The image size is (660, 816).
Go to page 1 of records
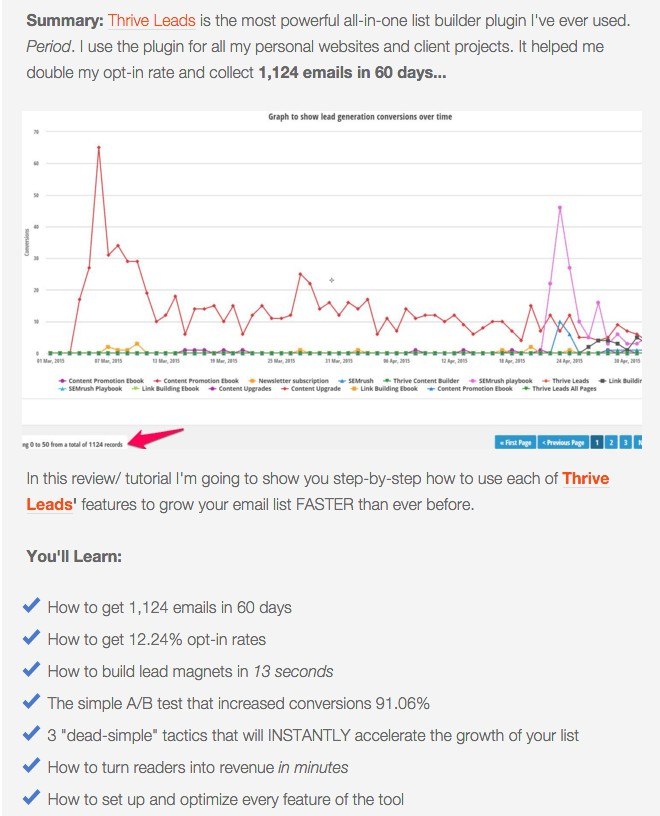pos(597,442)
